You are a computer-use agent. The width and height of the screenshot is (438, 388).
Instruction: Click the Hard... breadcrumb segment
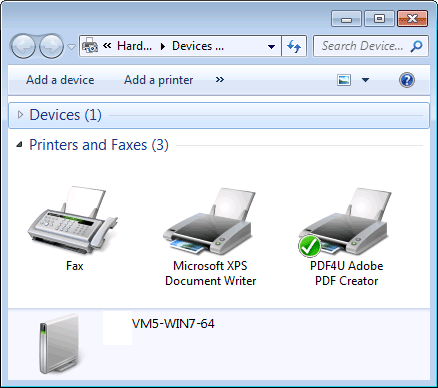pyautogui.click(x=134, y=46)
